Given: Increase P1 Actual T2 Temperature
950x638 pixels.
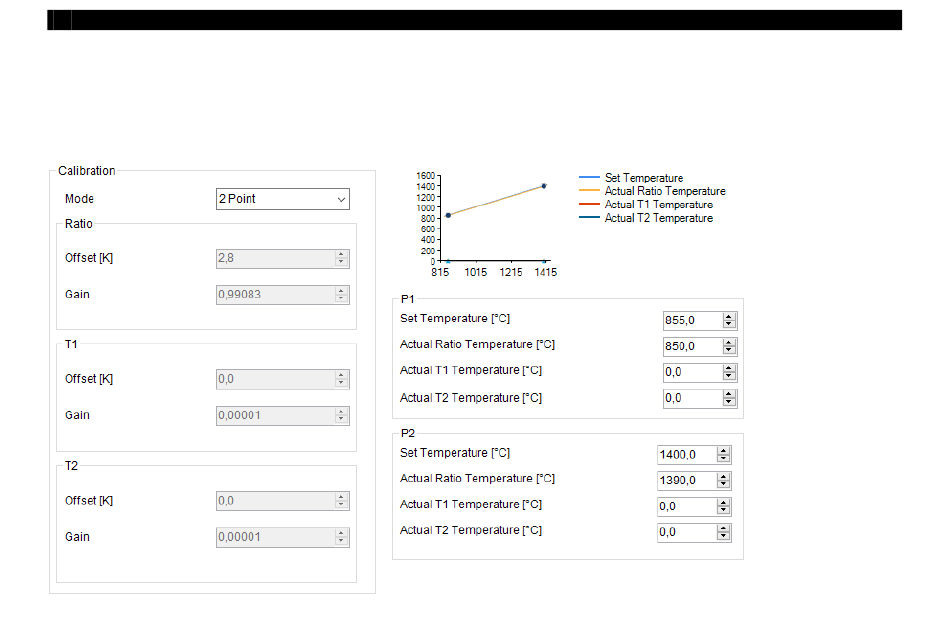Looking at the screenshot, I should point(729,394).
